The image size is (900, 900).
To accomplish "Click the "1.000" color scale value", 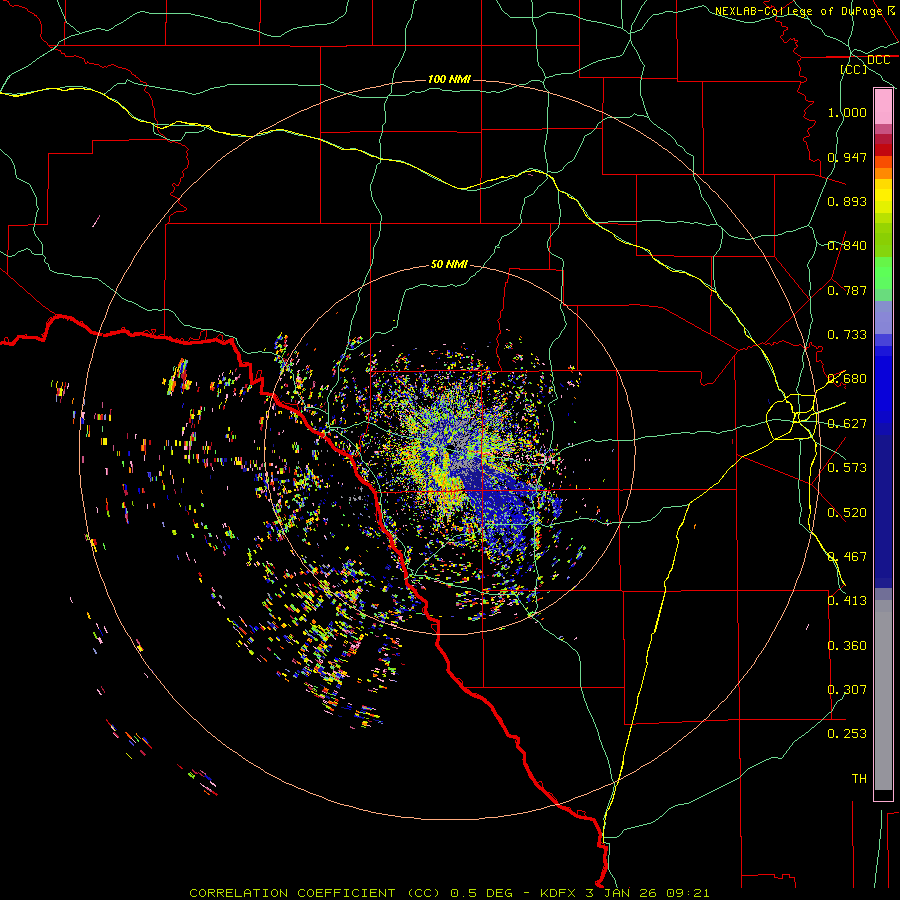I will point(847,112).
